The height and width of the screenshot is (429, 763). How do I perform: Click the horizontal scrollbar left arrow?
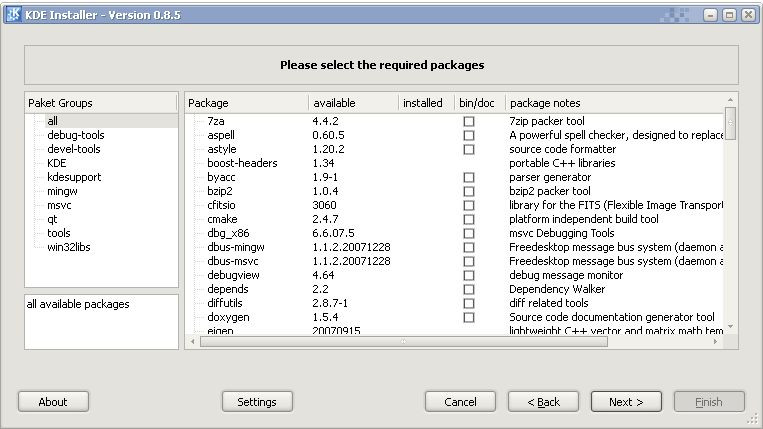(x=193, y=341)
